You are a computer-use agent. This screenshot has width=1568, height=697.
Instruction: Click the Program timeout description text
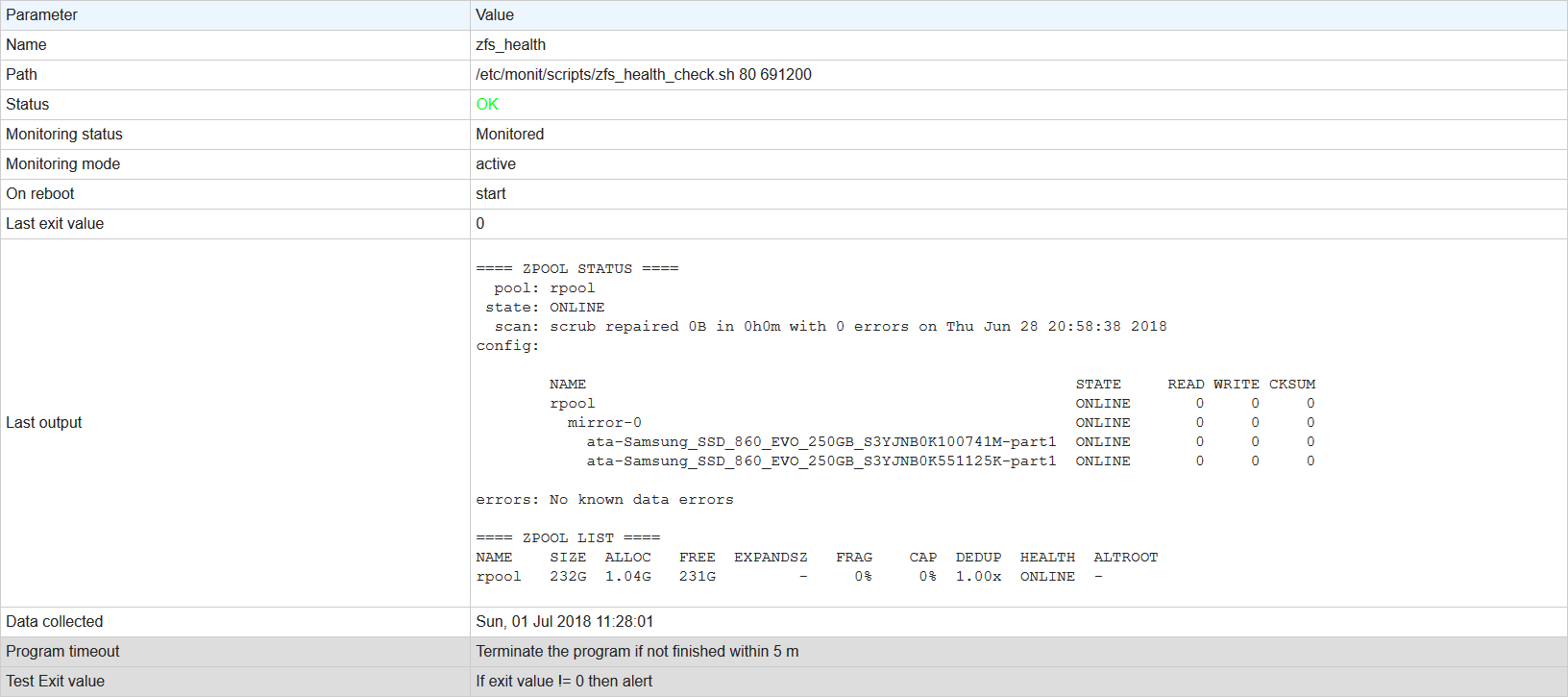637,651
